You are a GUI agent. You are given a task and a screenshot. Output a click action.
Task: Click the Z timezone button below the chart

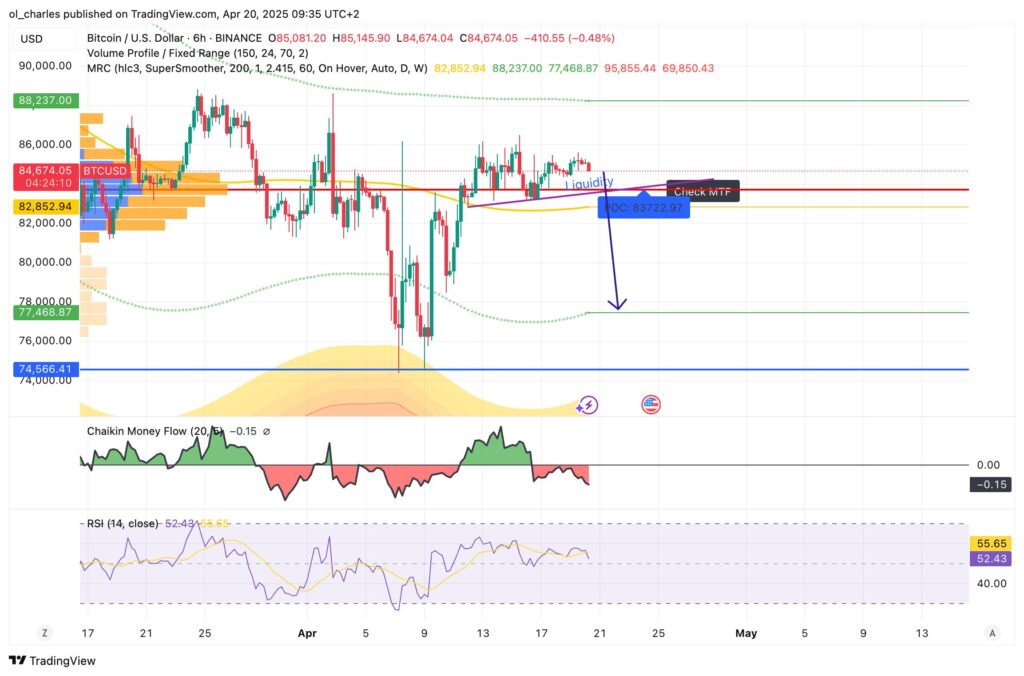44,633
